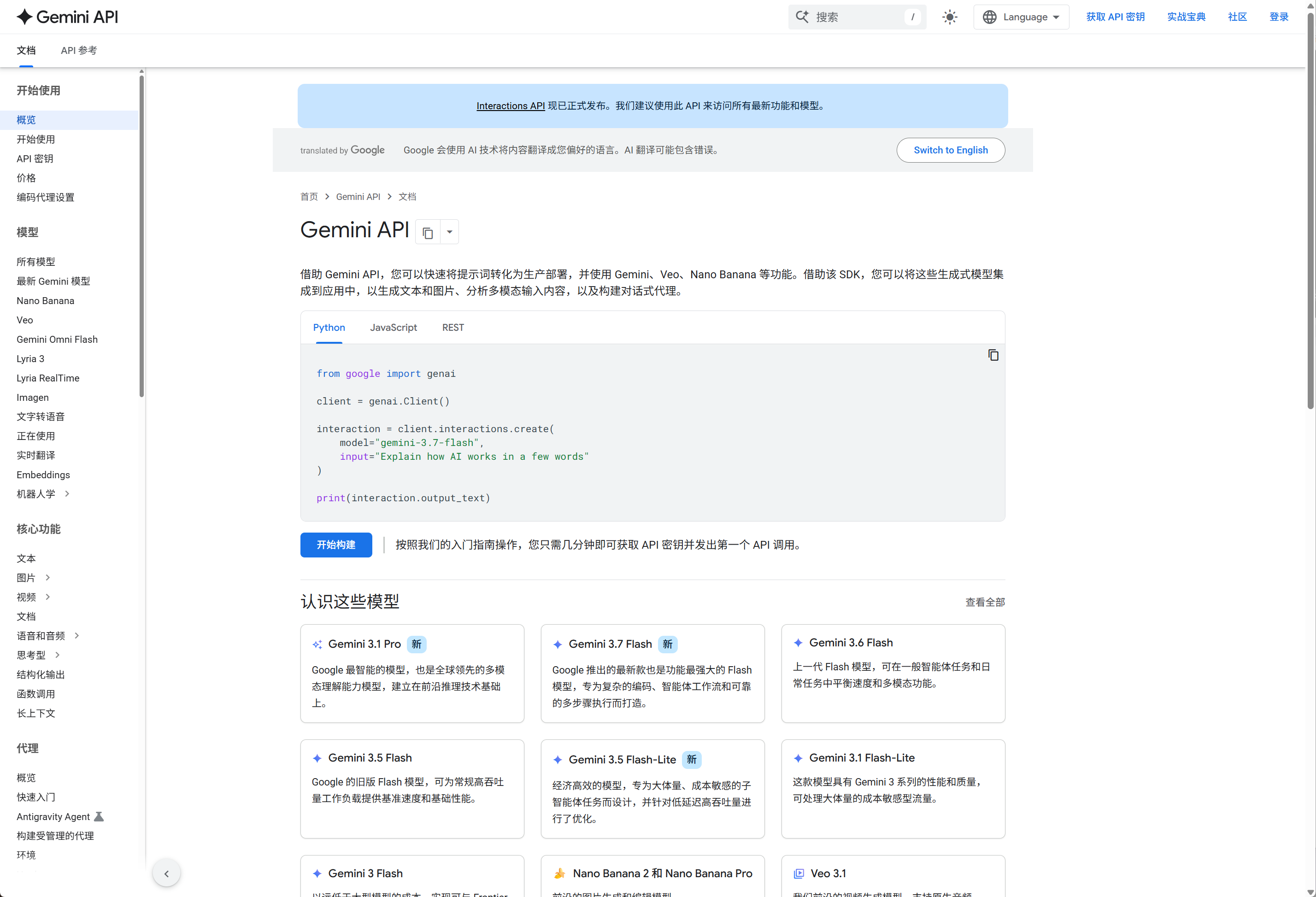Open 所有模型 sidebar item
Viewport: 1316px width, 897px height.
[x=35, y=262]
